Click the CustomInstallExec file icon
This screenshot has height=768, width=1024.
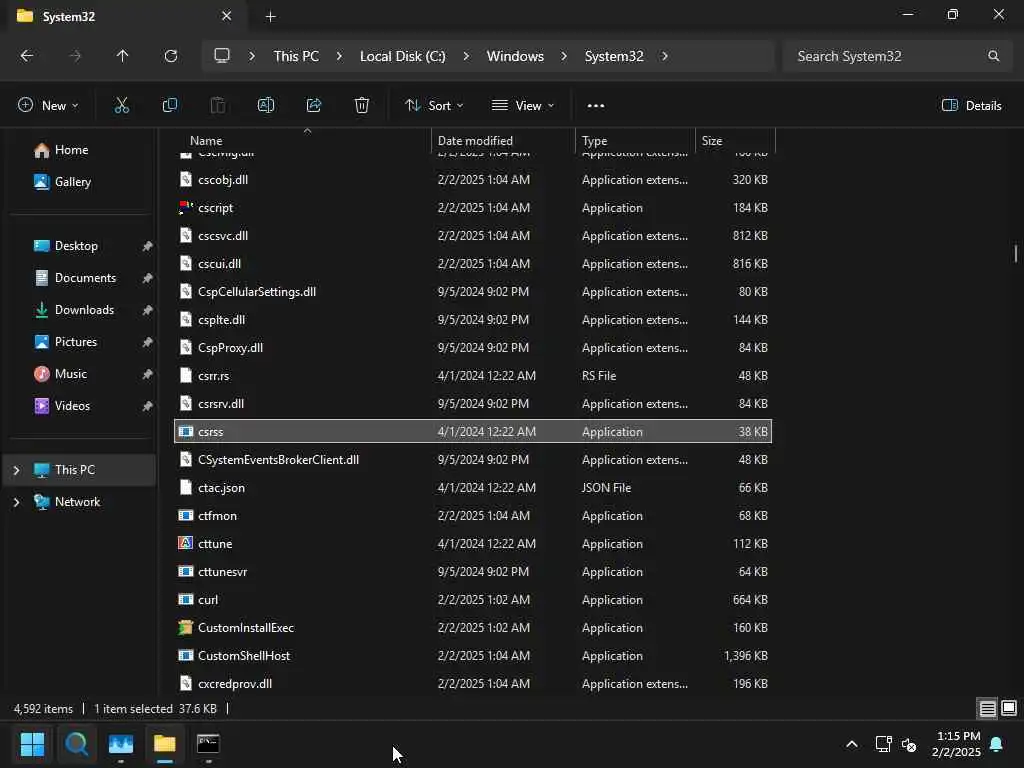185,628
